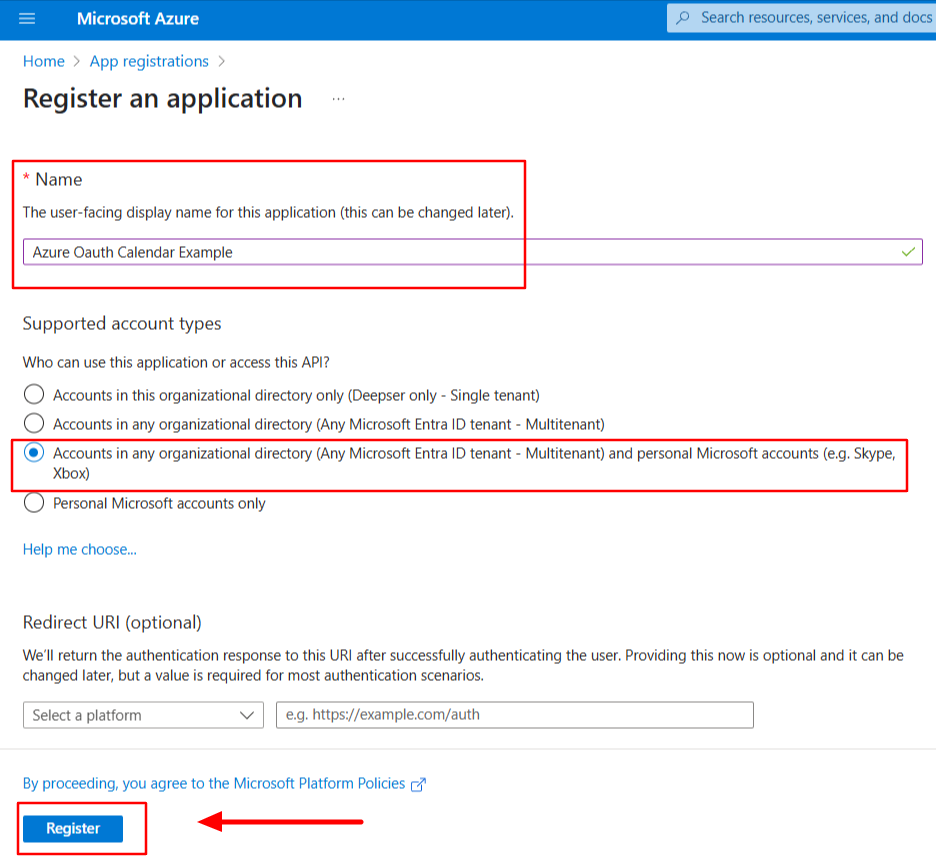936x861 pixels.
Task: Select Multitenant only account type radio button
Action: coord(34,423)
